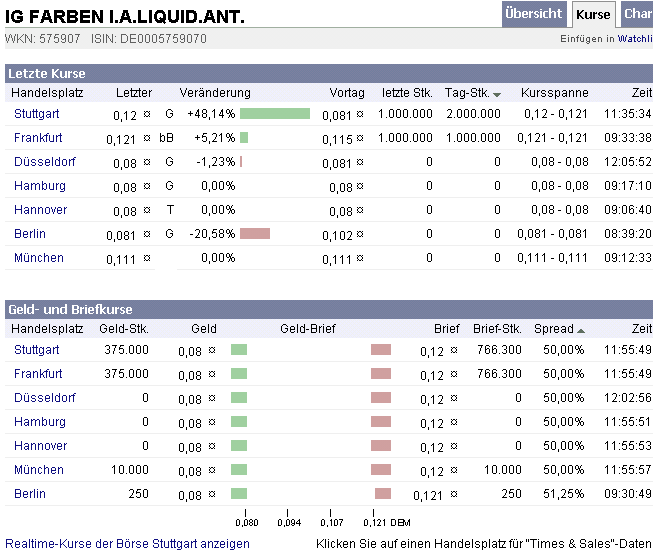The height and width of the screenshot is (551, 653).
Task: Open Düsseldorf in Geld- und Briefkurse table
Action: click(45, 398)
